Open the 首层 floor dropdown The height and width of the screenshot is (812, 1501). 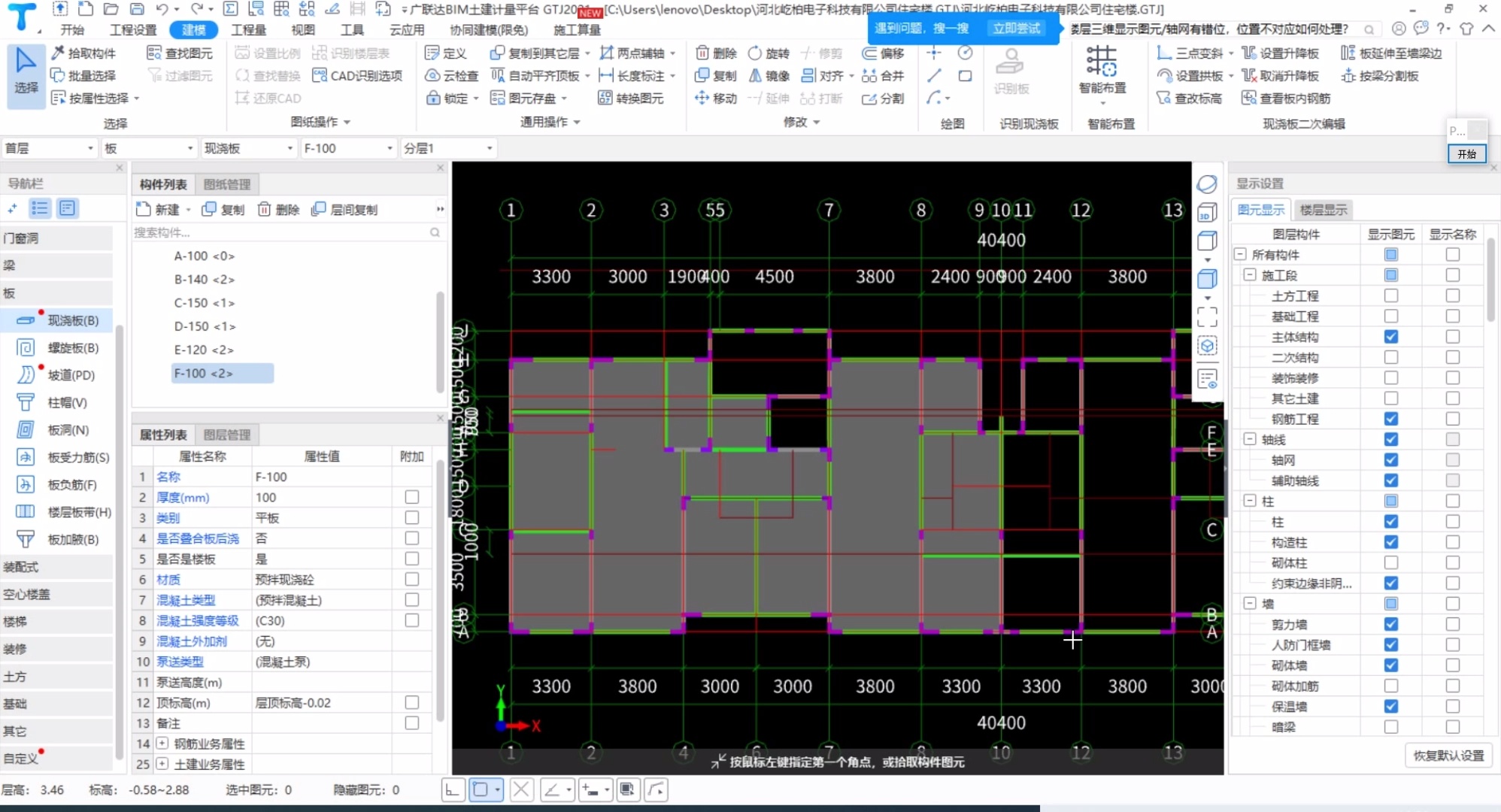tap(50, 148)
